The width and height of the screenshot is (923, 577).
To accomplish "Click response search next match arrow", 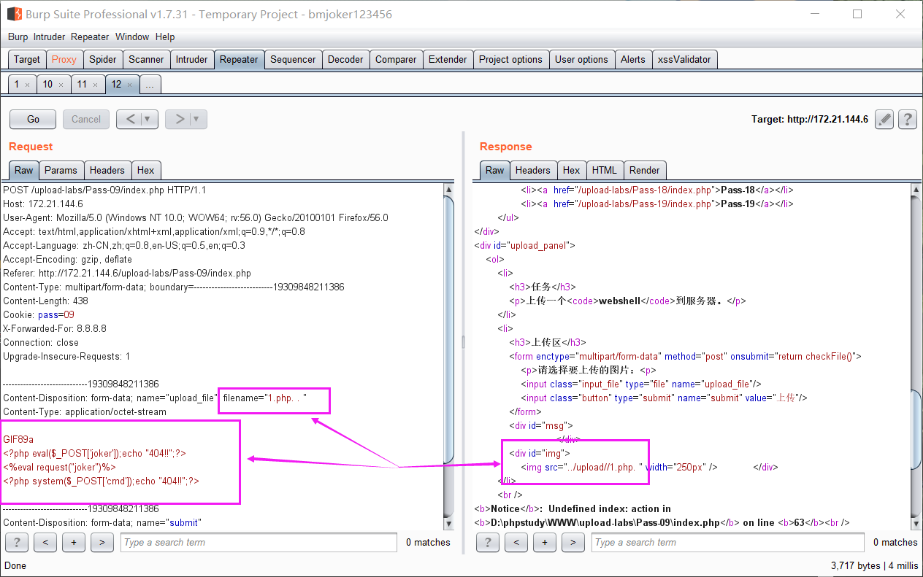I will (573, 542).
